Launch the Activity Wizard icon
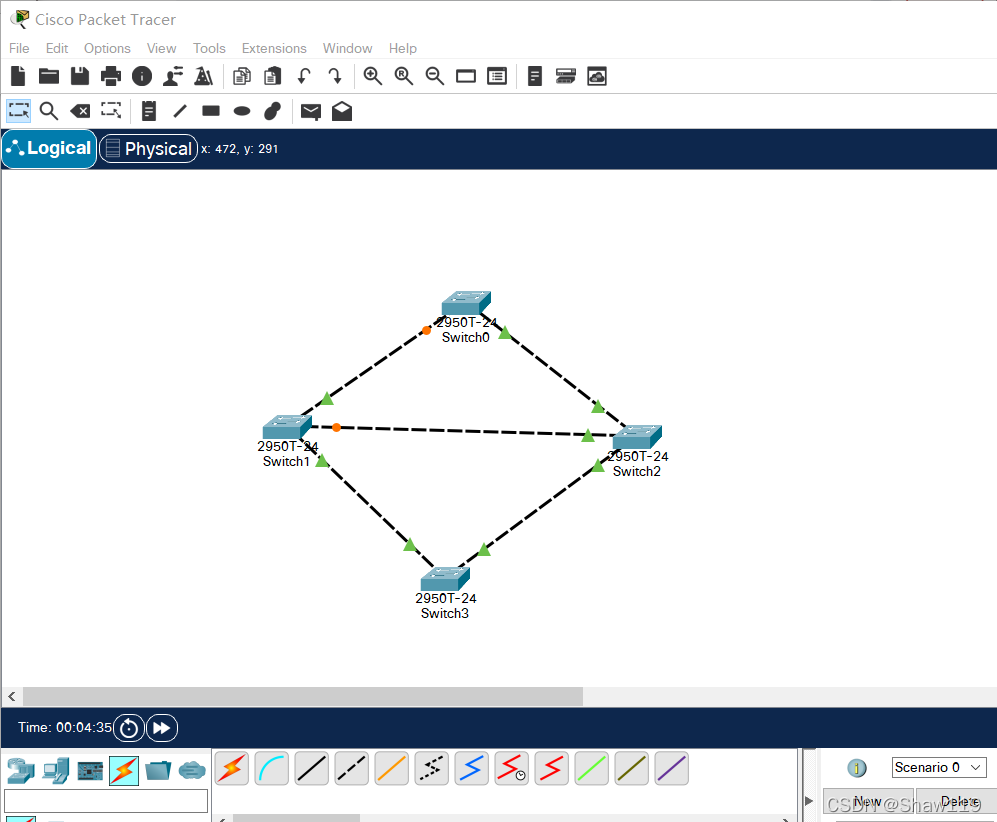This screenshot has width=997, height=822. coord(203,76)
